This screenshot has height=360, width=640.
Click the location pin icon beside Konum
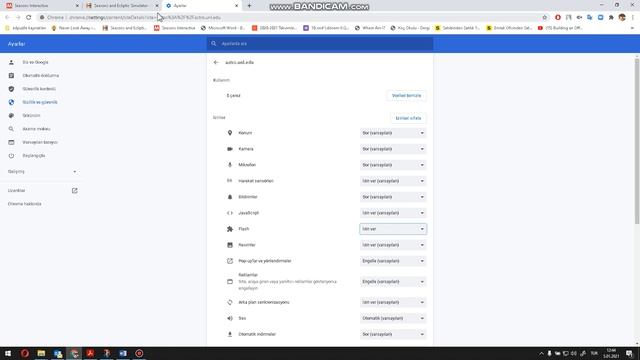(230, 133)
